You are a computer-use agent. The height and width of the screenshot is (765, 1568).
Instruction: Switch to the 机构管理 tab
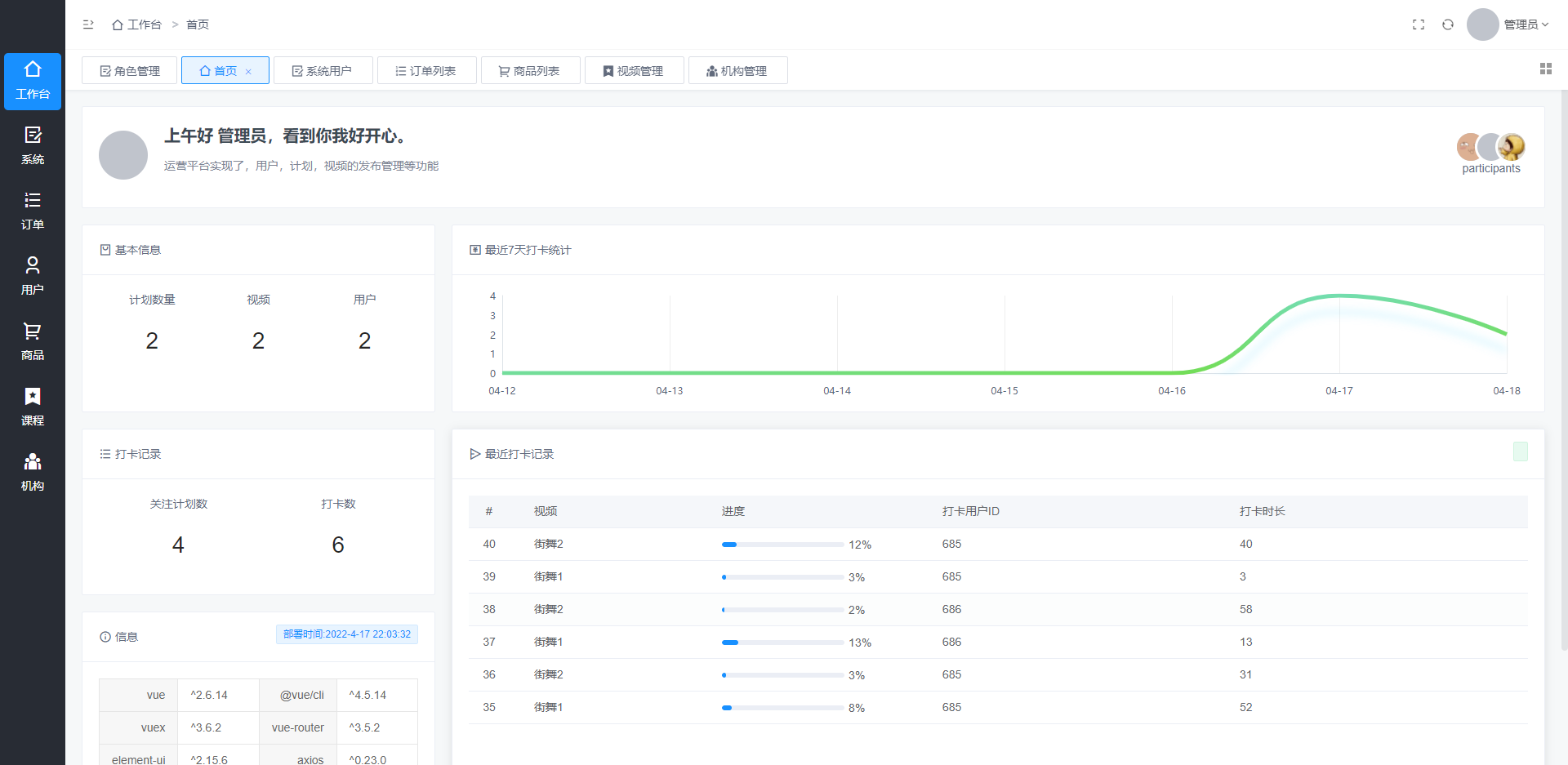pos(737,71)
